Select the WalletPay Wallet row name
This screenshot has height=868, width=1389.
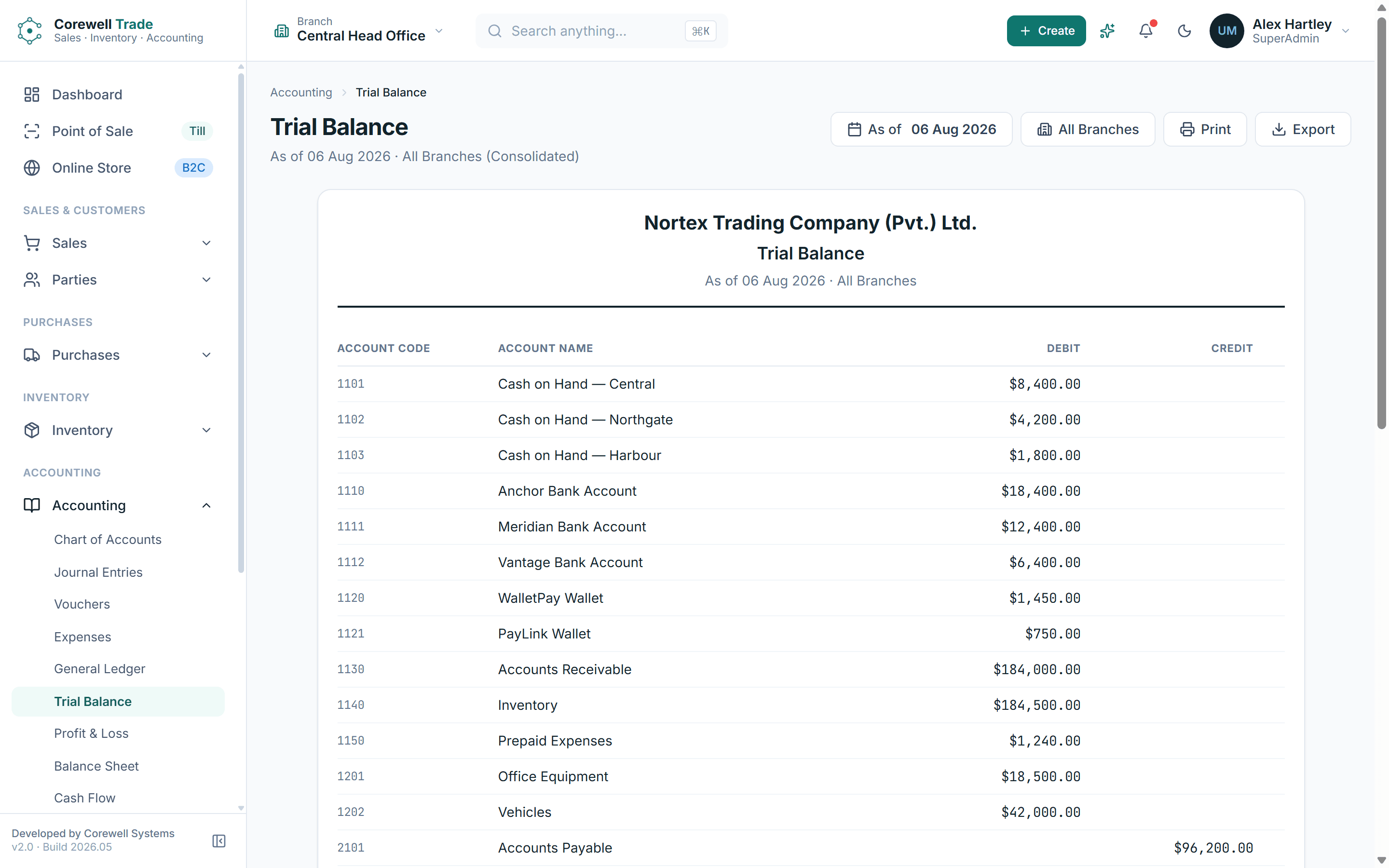pyautogui.click(x=550, y=597)
